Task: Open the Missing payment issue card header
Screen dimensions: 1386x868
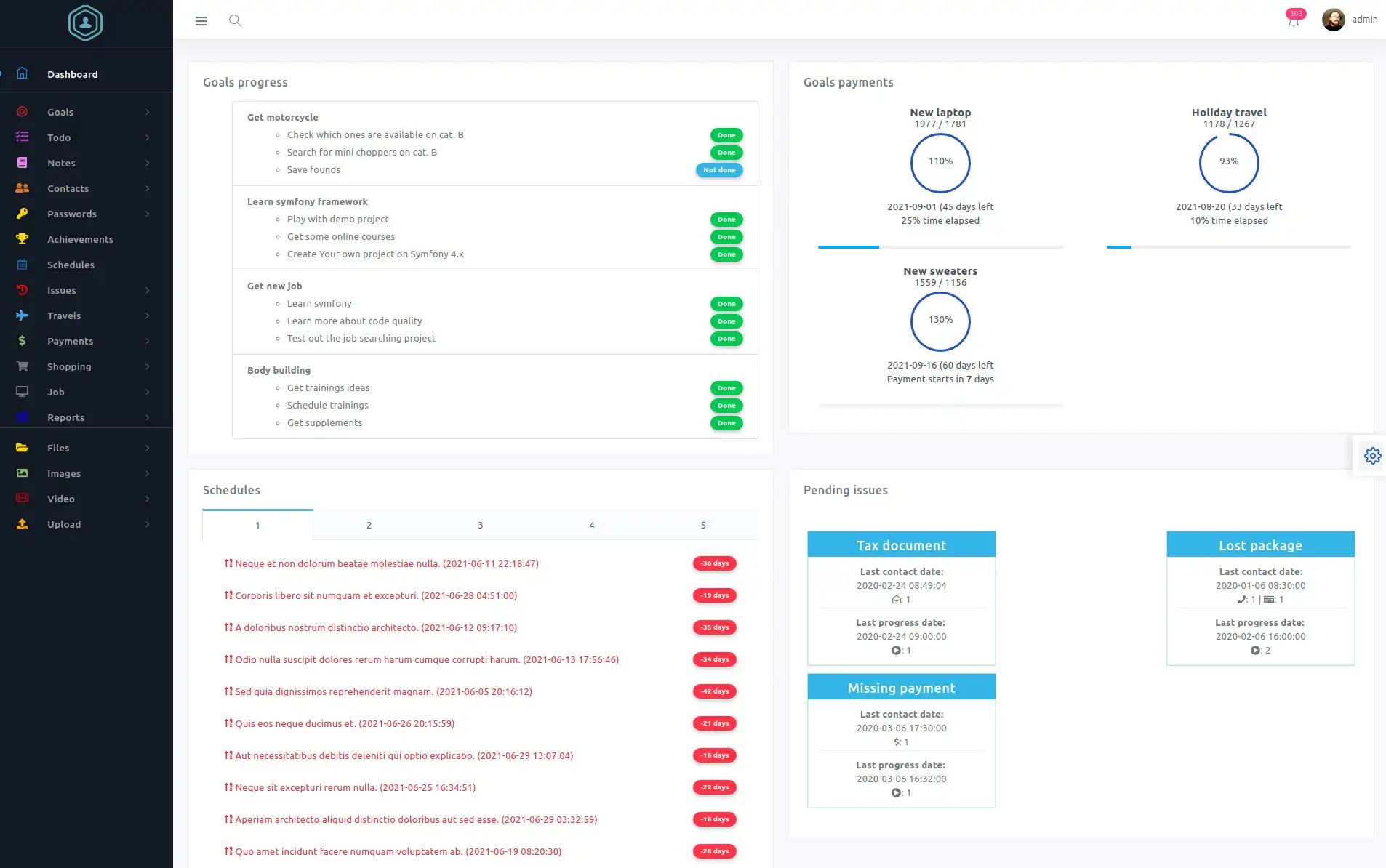Action: pos(901,688)
